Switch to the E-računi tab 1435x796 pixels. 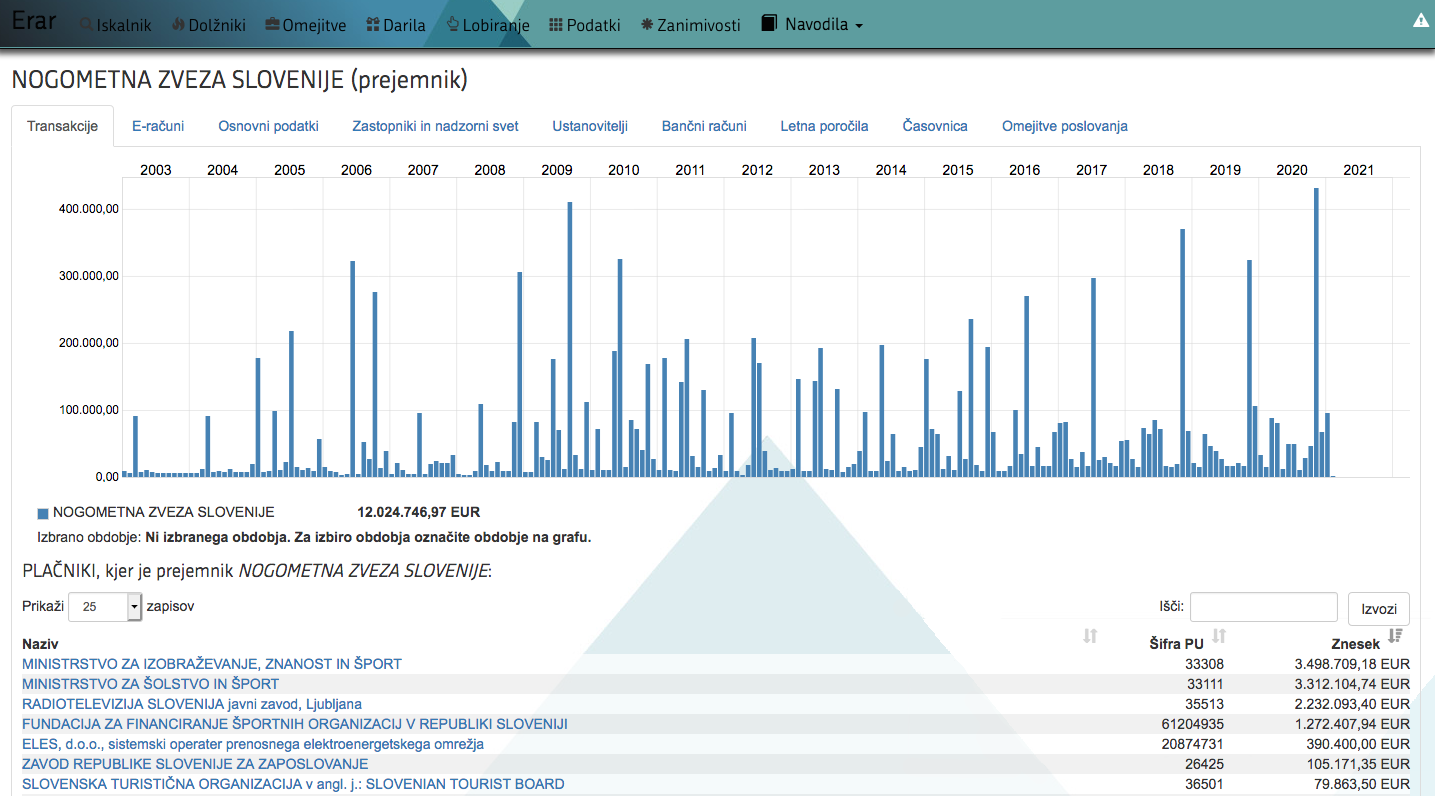coord(158,126)
